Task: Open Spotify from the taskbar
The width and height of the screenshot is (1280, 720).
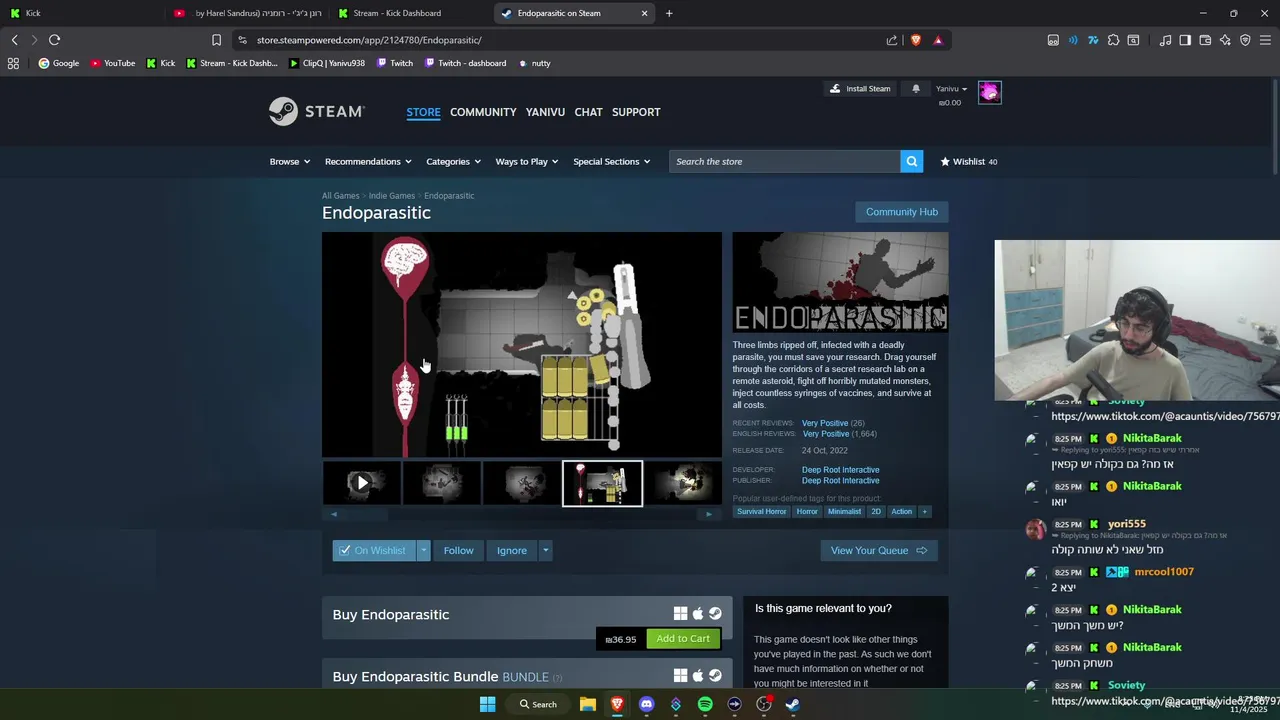Action: click(705, 704)
